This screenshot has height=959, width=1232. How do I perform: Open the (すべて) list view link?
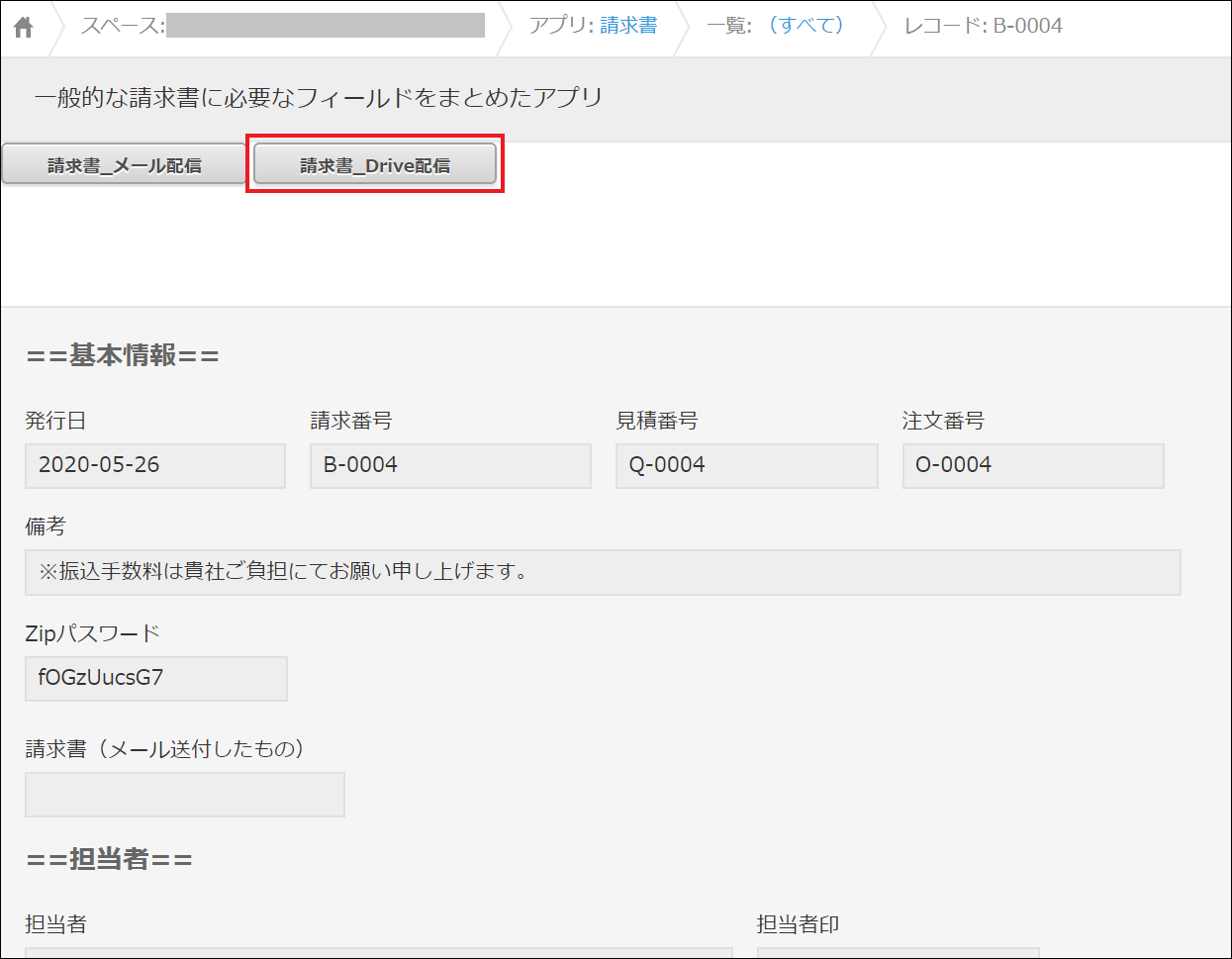pyautogui.click(x=806, y=26)
